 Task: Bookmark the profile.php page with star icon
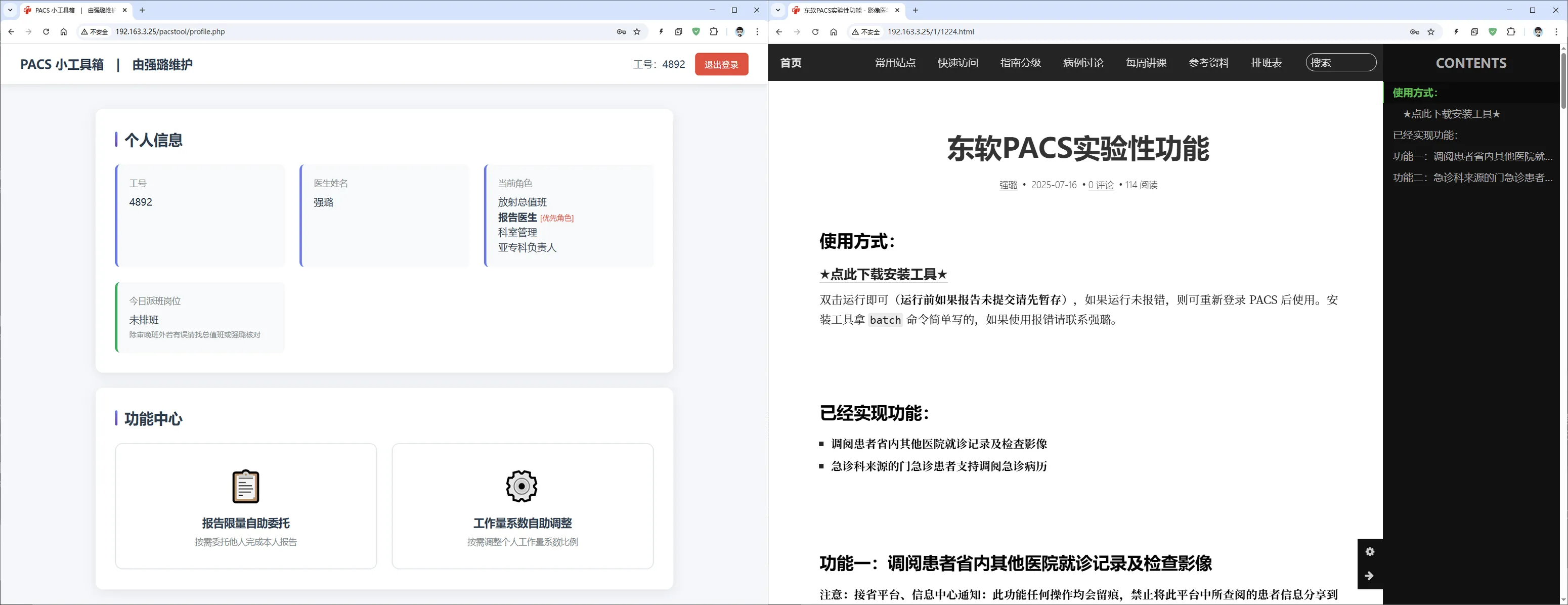pyautogui.click(x=637, y=32)
